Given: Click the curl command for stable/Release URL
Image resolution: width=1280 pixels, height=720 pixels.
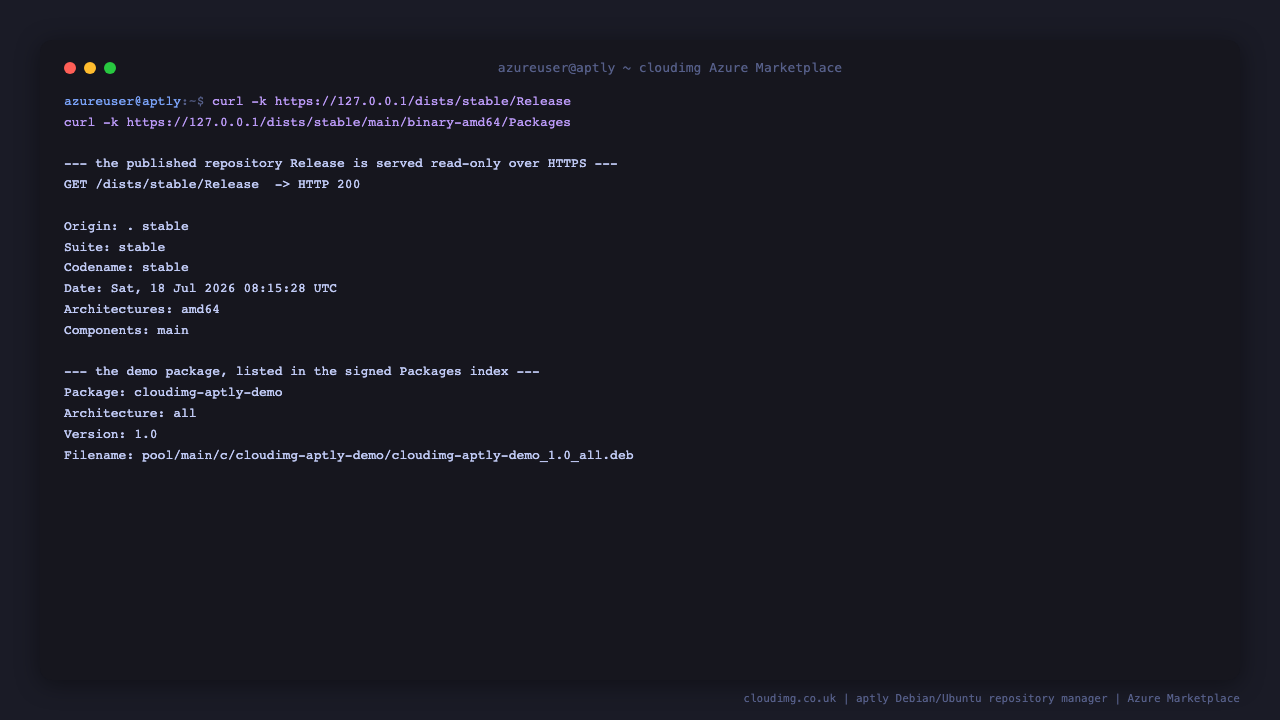Looking at the screenshot, I should pyautogui.click(x=391, y=102).
